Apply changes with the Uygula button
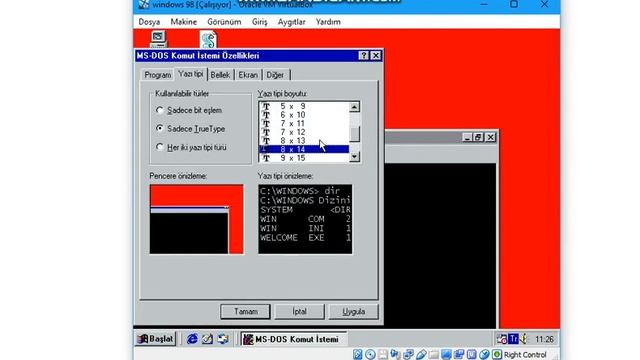The height and width of the screenshot is (360, 640). (x=353, y=311)
